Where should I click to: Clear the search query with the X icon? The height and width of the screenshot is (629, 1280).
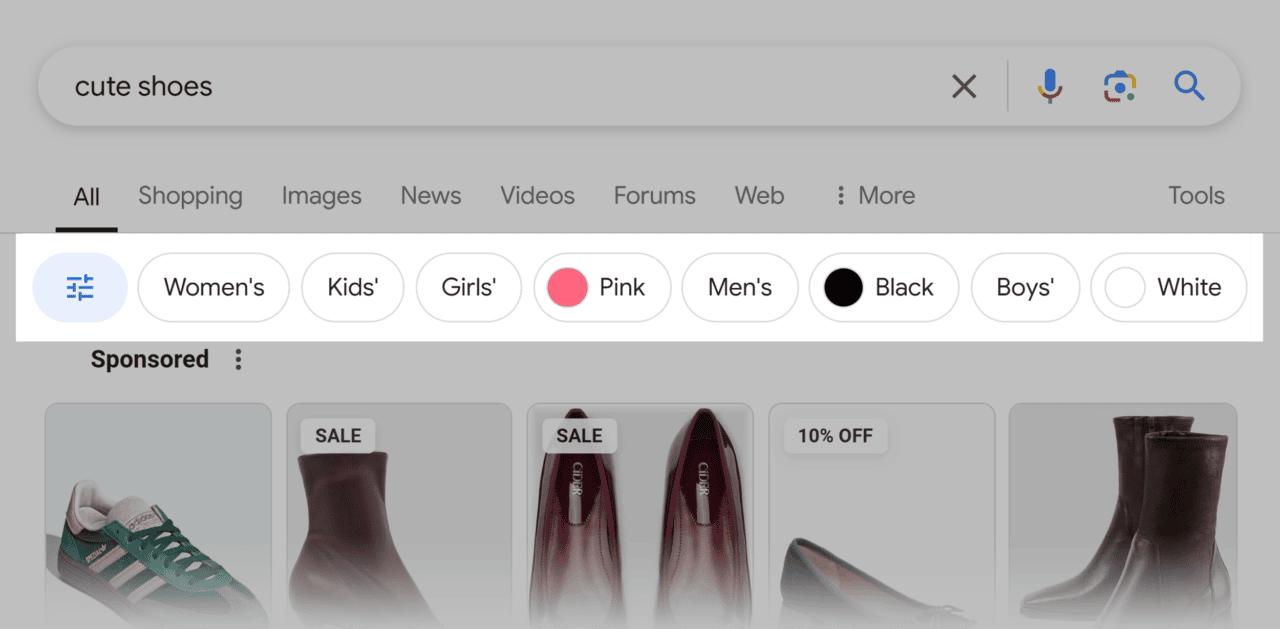pos(963,86)
